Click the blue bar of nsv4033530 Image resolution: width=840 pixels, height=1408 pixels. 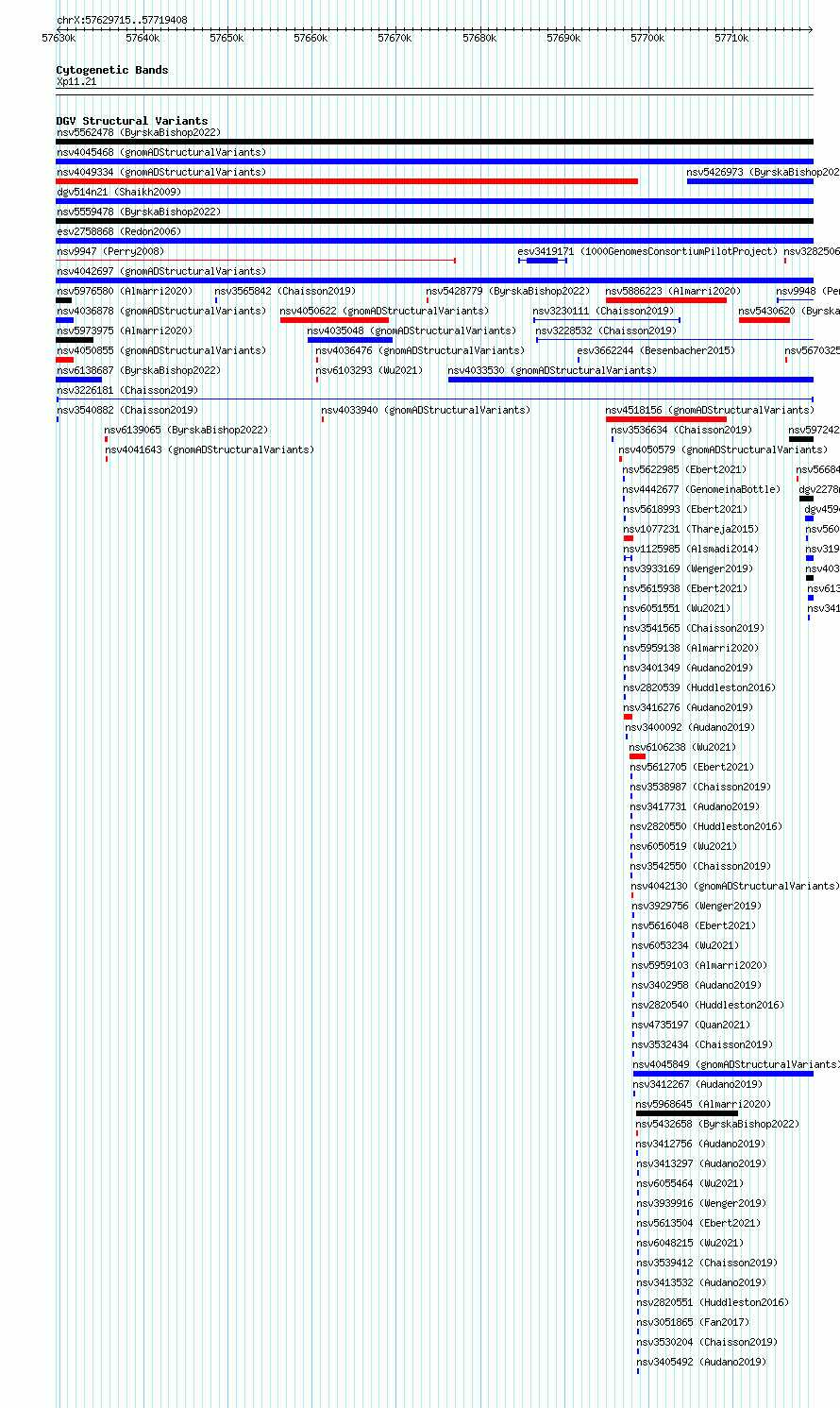click(x=630, y=380)
